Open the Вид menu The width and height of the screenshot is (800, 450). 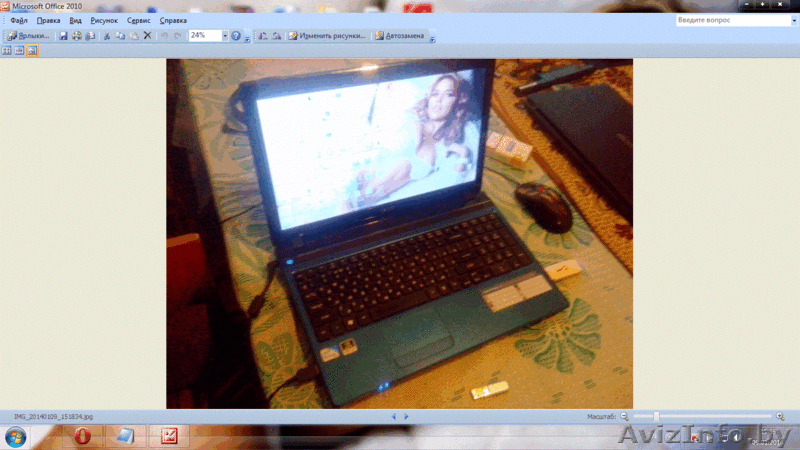(x=75, y=20)
